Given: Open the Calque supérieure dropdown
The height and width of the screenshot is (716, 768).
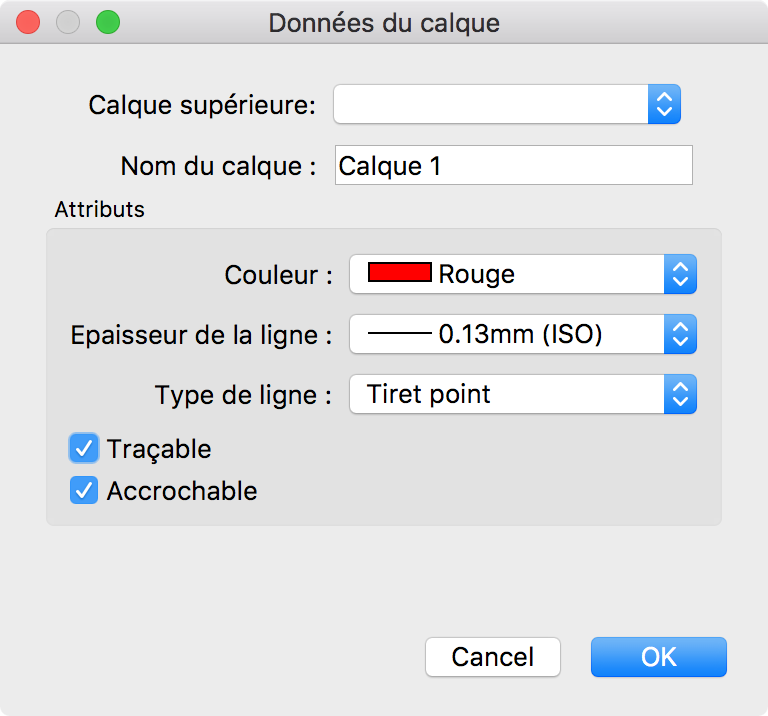Looking at the screenshot, I should [x=492, y=104].
